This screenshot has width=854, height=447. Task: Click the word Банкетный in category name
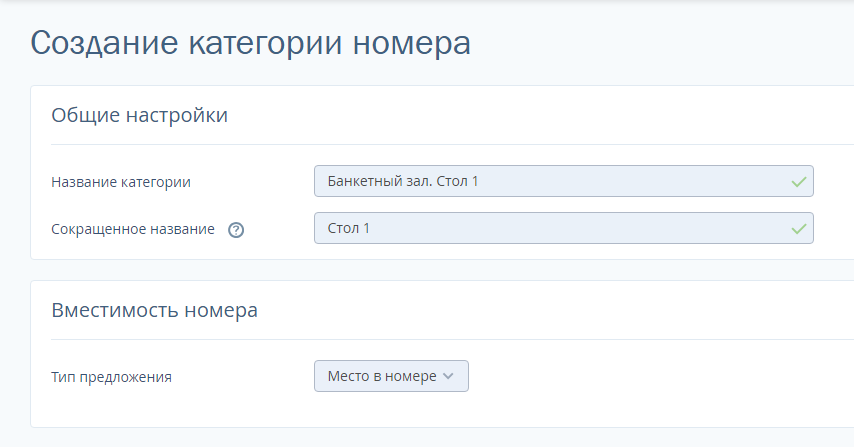point(360,182)
